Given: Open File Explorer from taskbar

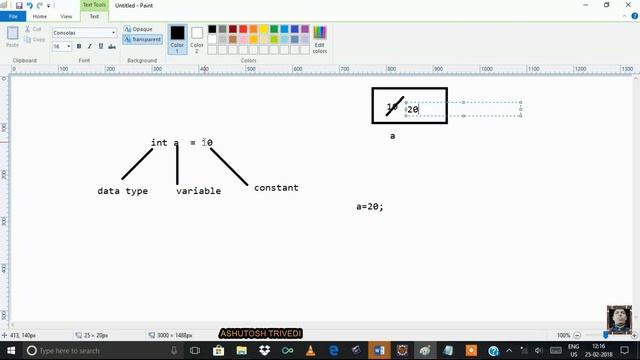Looking at the screenshot, I should pos(242,351).
